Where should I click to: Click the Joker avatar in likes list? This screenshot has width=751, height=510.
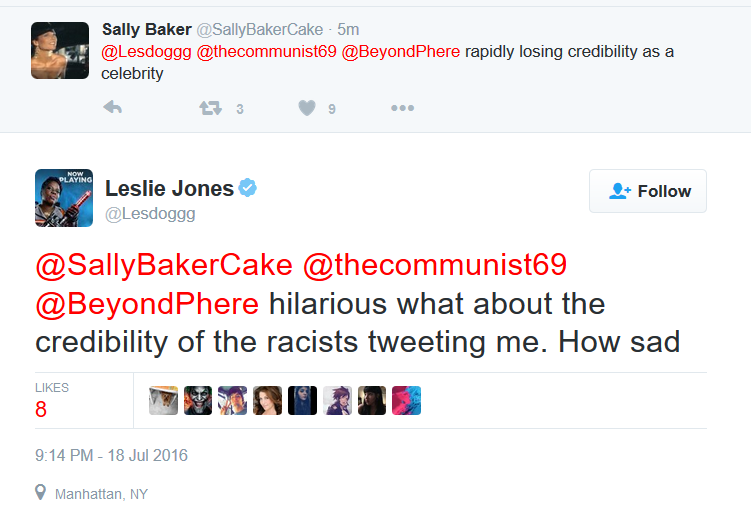(x=198, y=400)
